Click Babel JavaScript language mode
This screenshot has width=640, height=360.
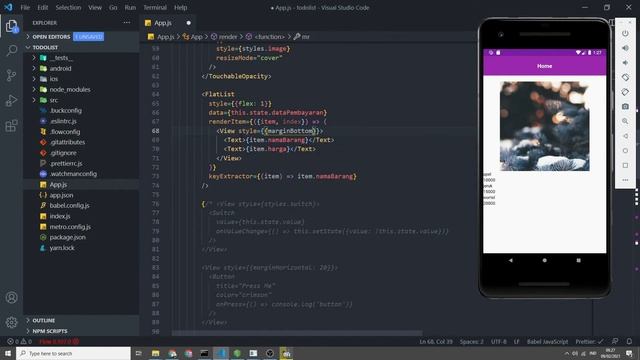click(x=547, y=341)
